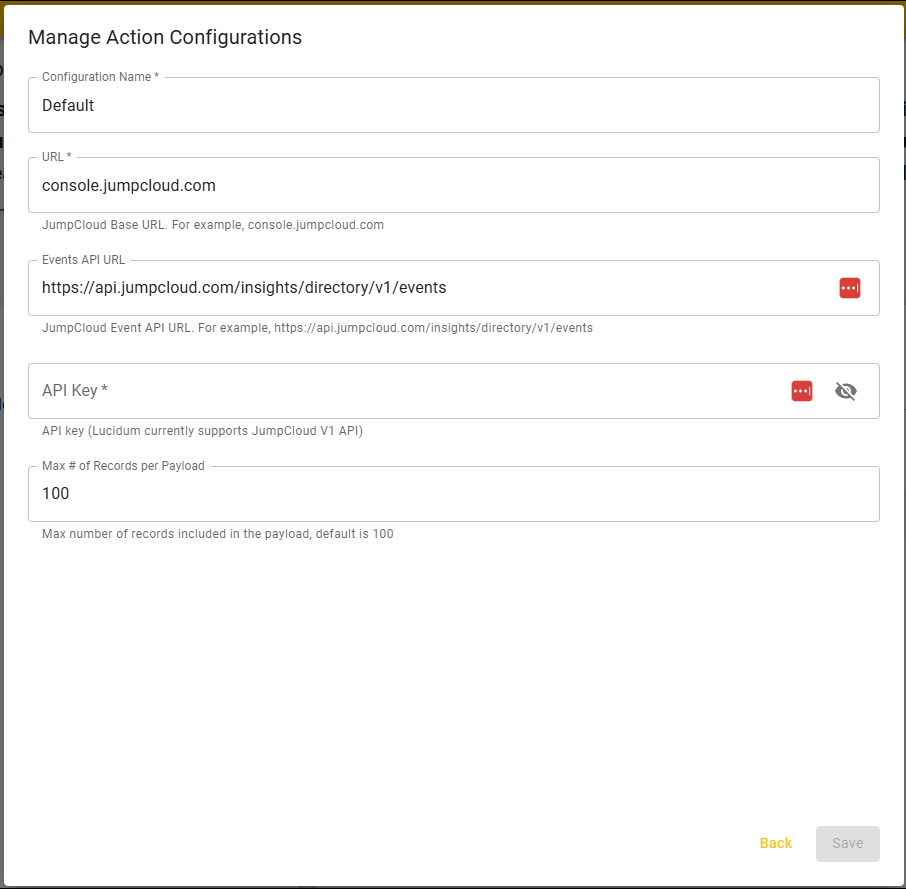
Task: Click into the Events API URL field
Action: [454, 288]
